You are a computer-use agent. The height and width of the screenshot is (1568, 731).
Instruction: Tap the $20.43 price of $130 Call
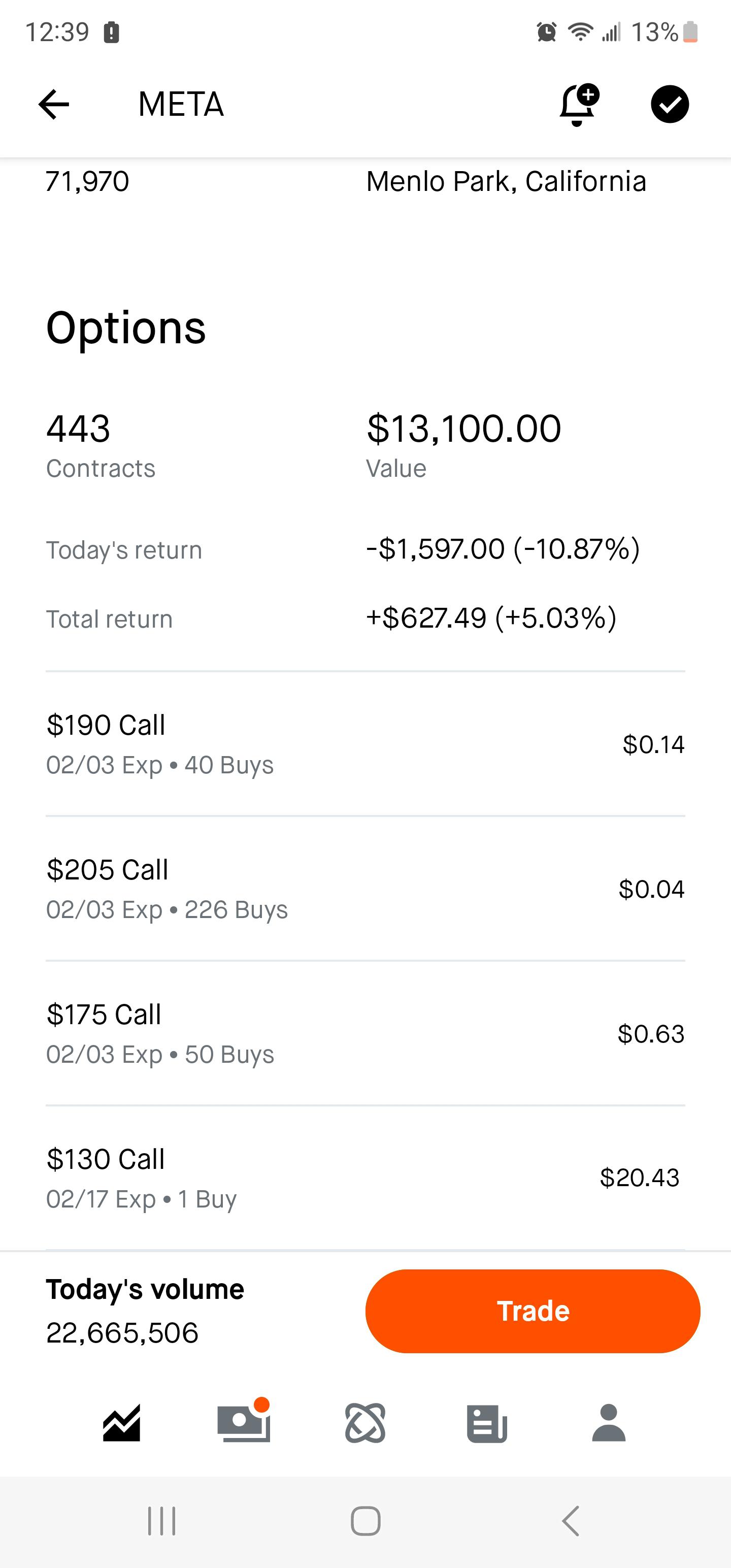point(639,1178)
